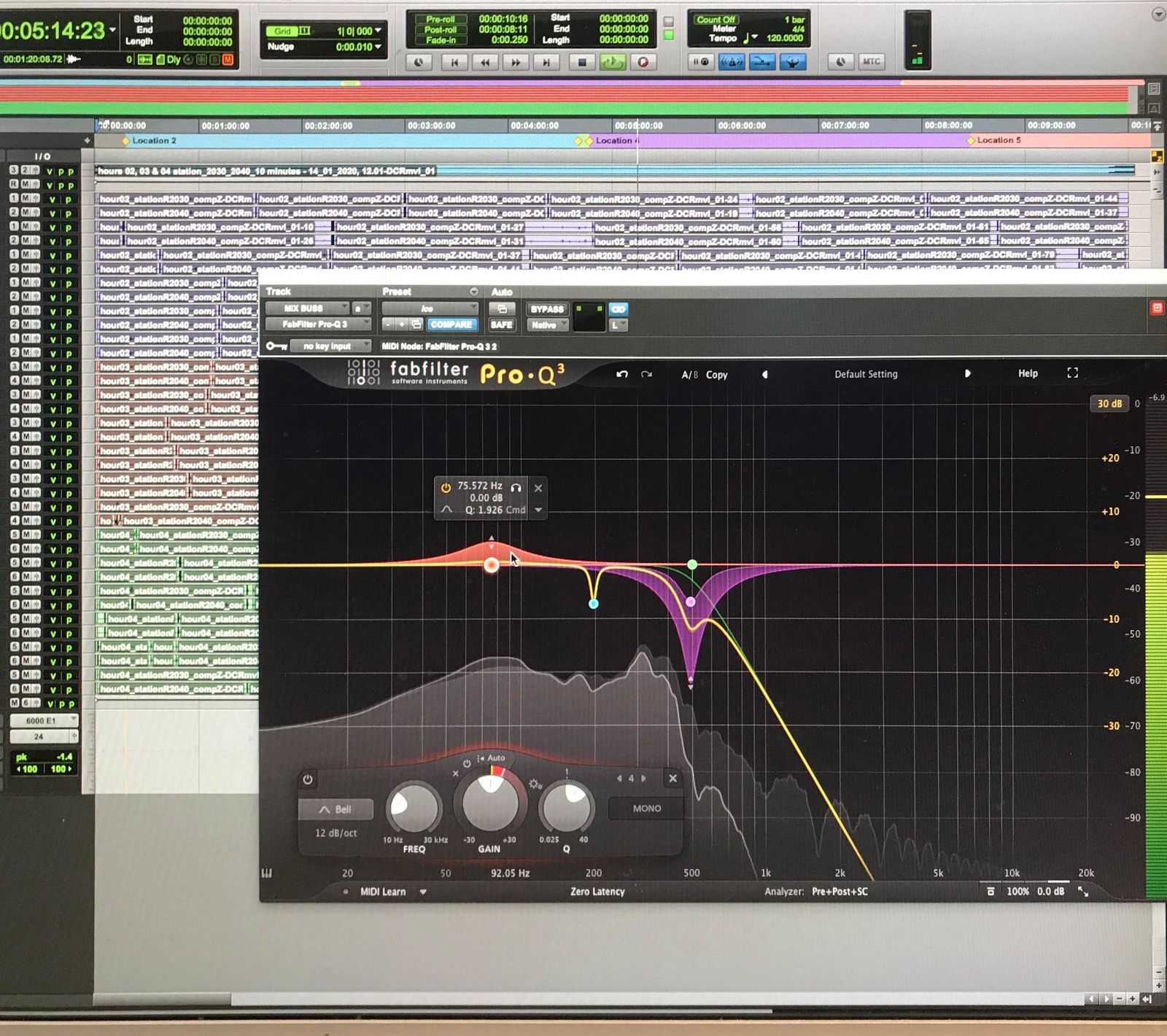Viewport: 1167px width, 1036px height.
Task: Click the Pro-Q 3 undo arrow
Action: coord(622,374)
